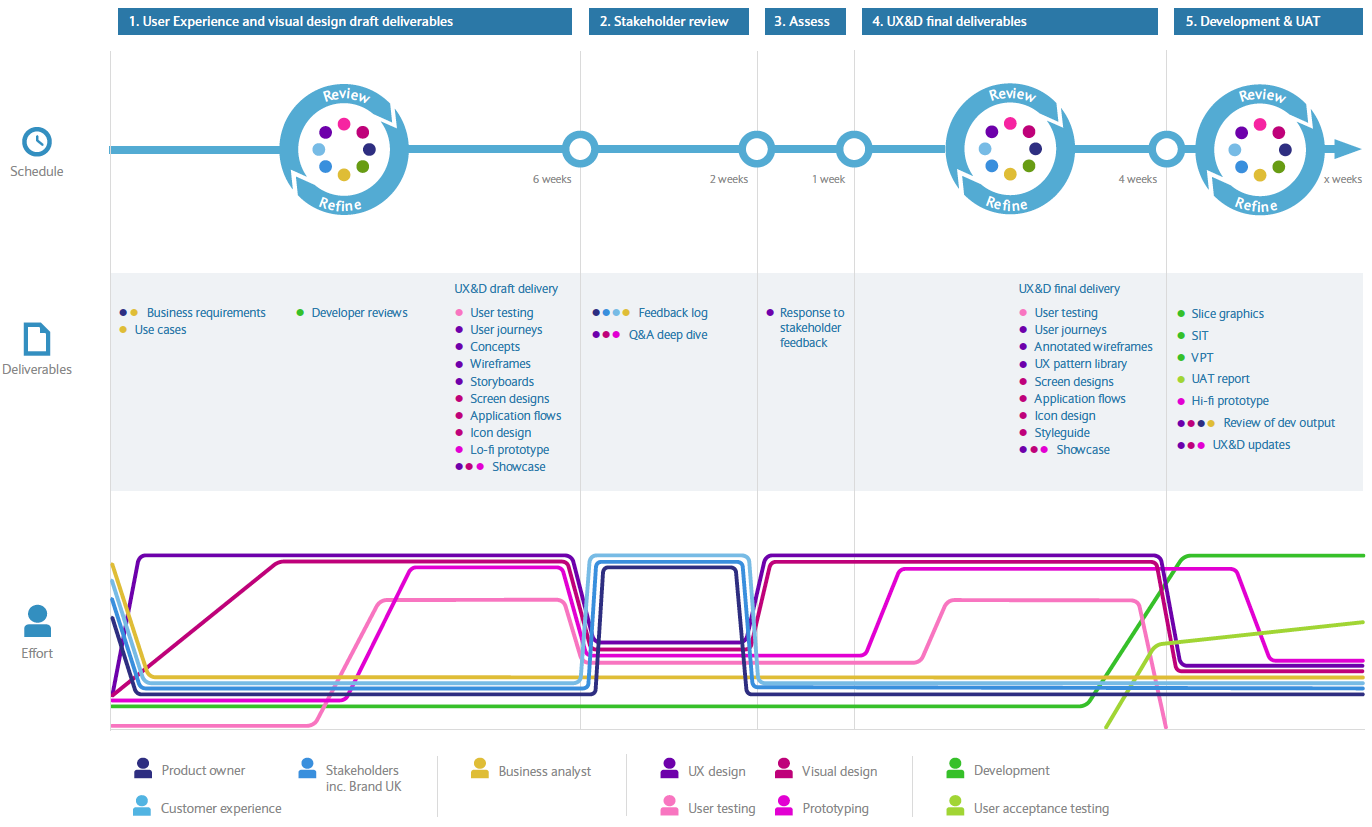Click the 'UX&D draft delivery' heading

coord(506,289)
